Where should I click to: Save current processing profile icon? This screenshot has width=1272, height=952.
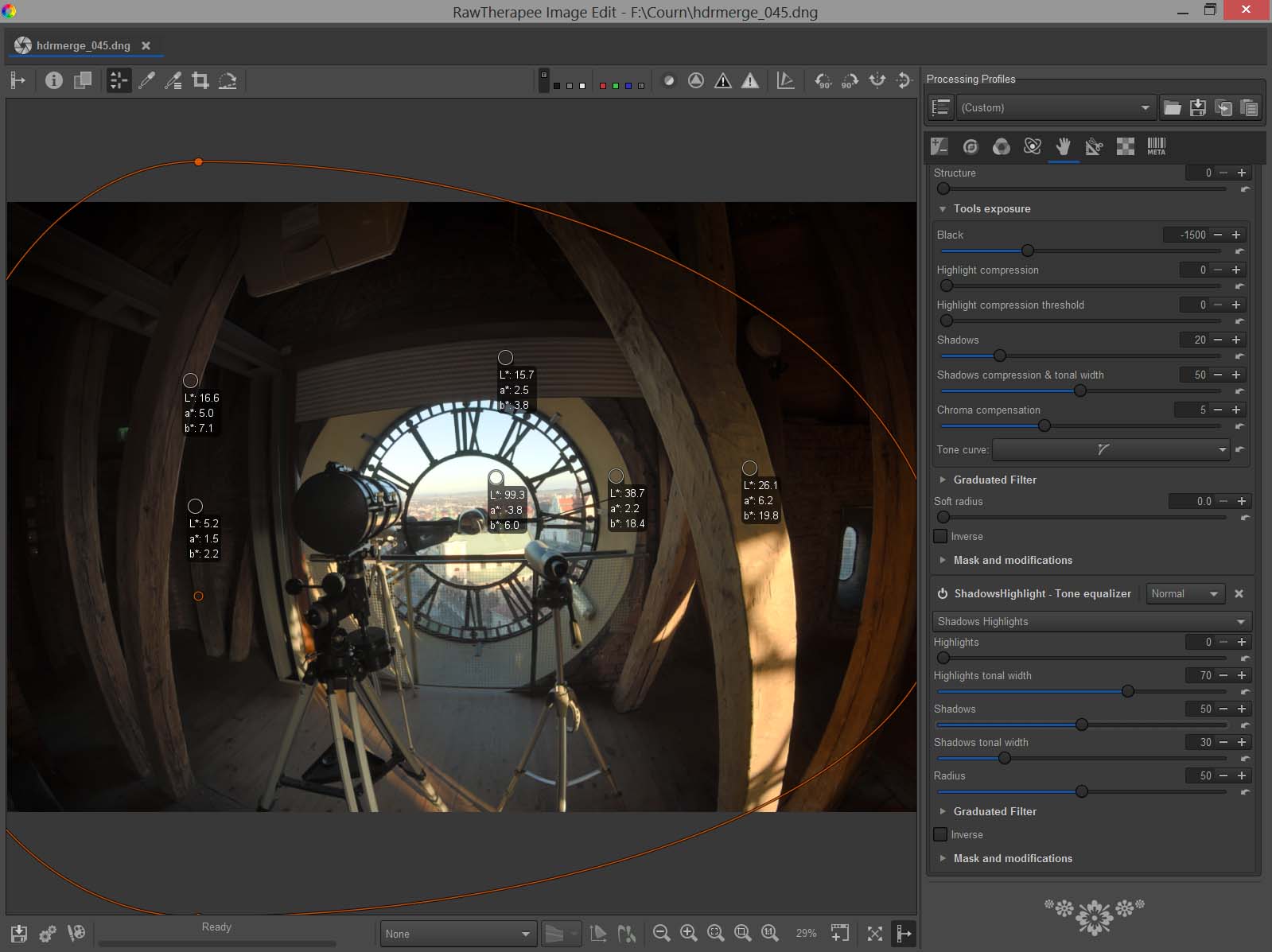(x=1197, y=107)
